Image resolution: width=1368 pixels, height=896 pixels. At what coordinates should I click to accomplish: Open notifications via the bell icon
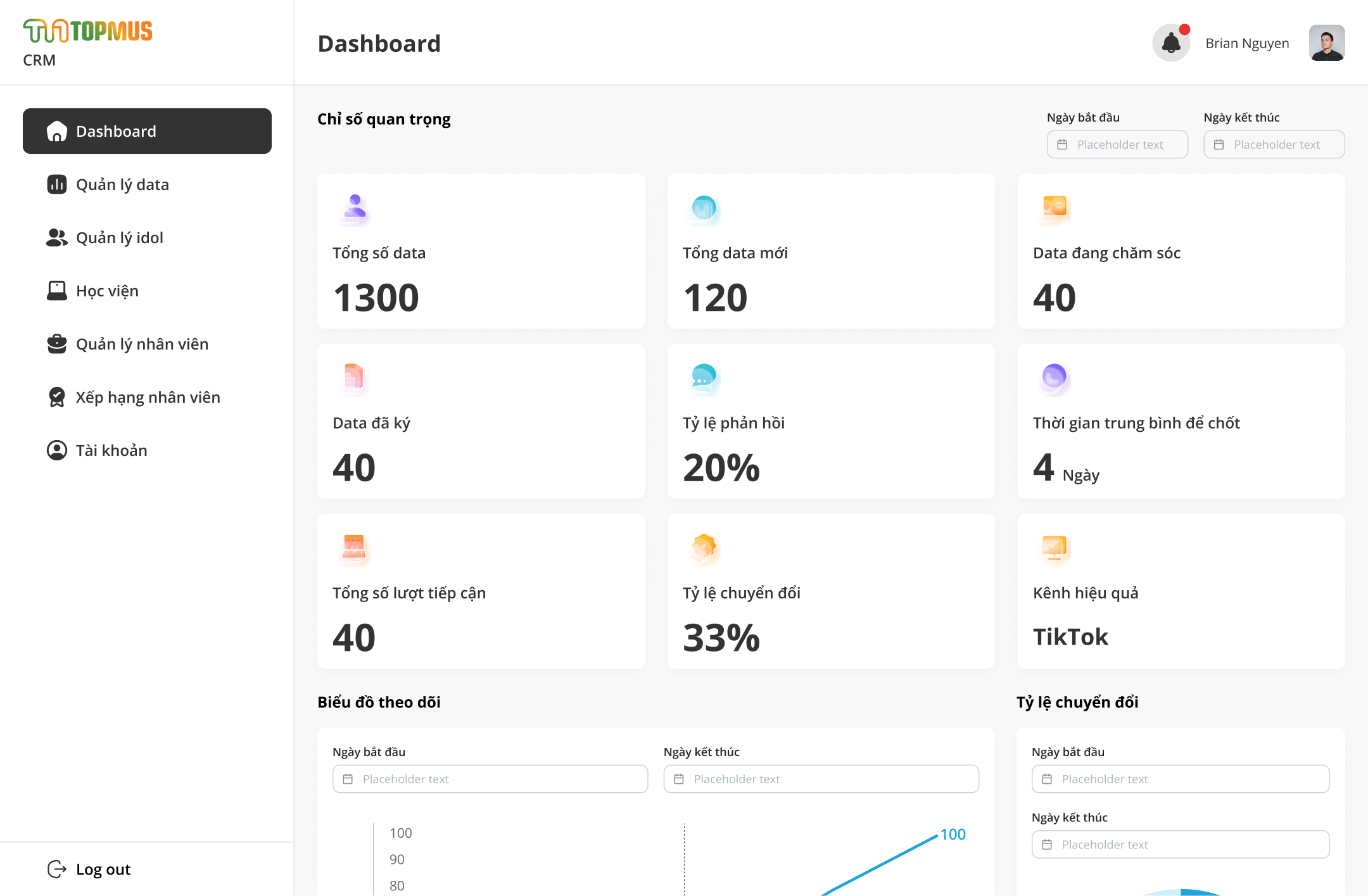[1171, 42]
